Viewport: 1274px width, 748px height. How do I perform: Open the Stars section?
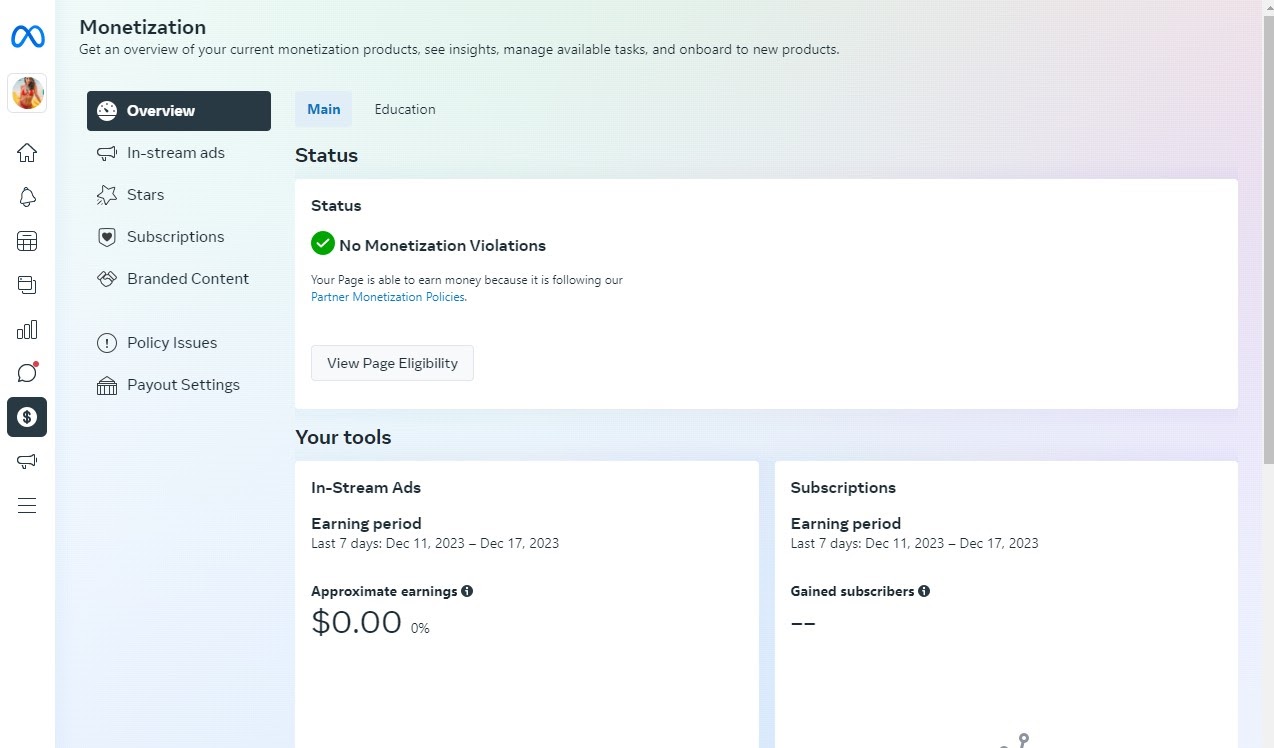(145, 195)
